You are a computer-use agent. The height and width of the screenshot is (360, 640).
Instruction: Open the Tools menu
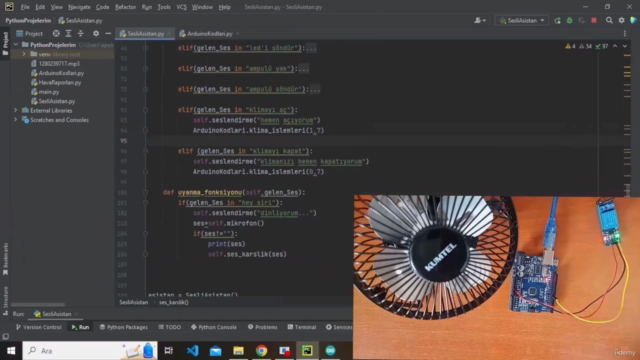tap(164, 7)
